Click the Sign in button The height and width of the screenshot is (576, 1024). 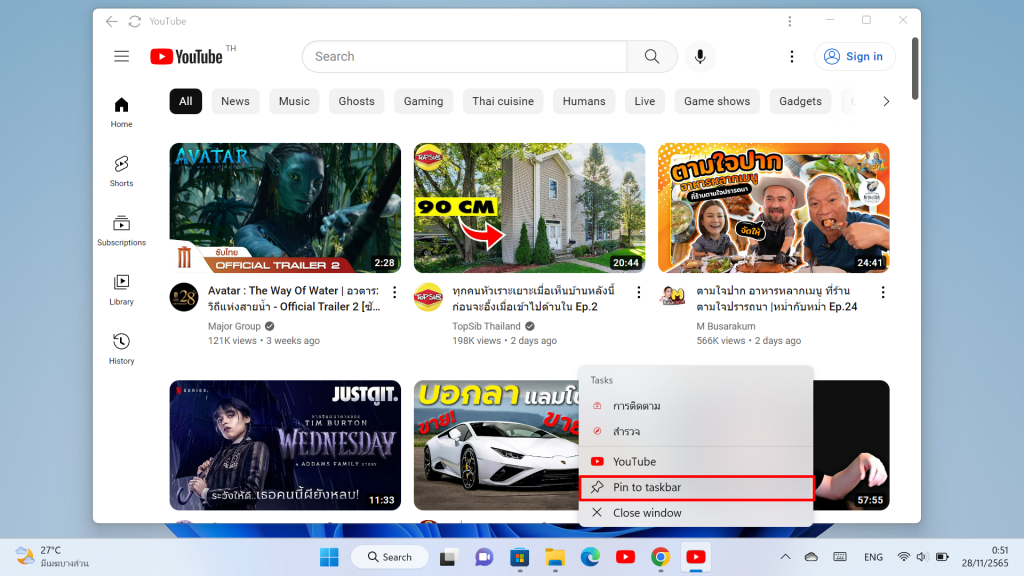(854, 56)
